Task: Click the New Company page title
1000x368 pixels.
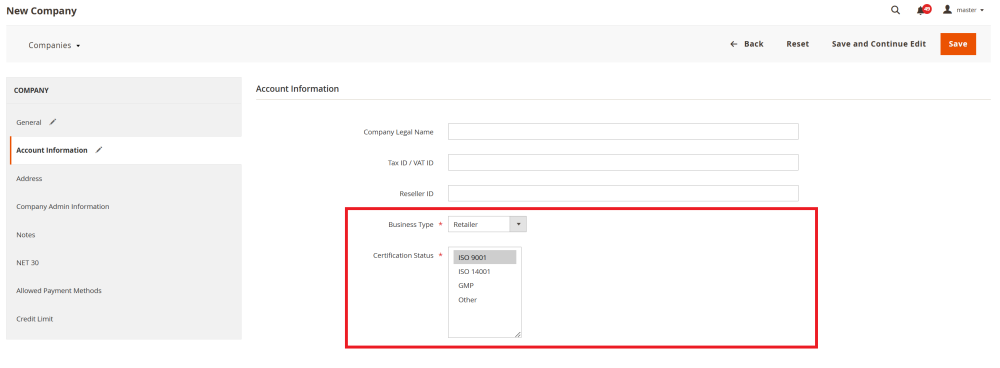Action: pyautogui.click(x=41, y=11)
